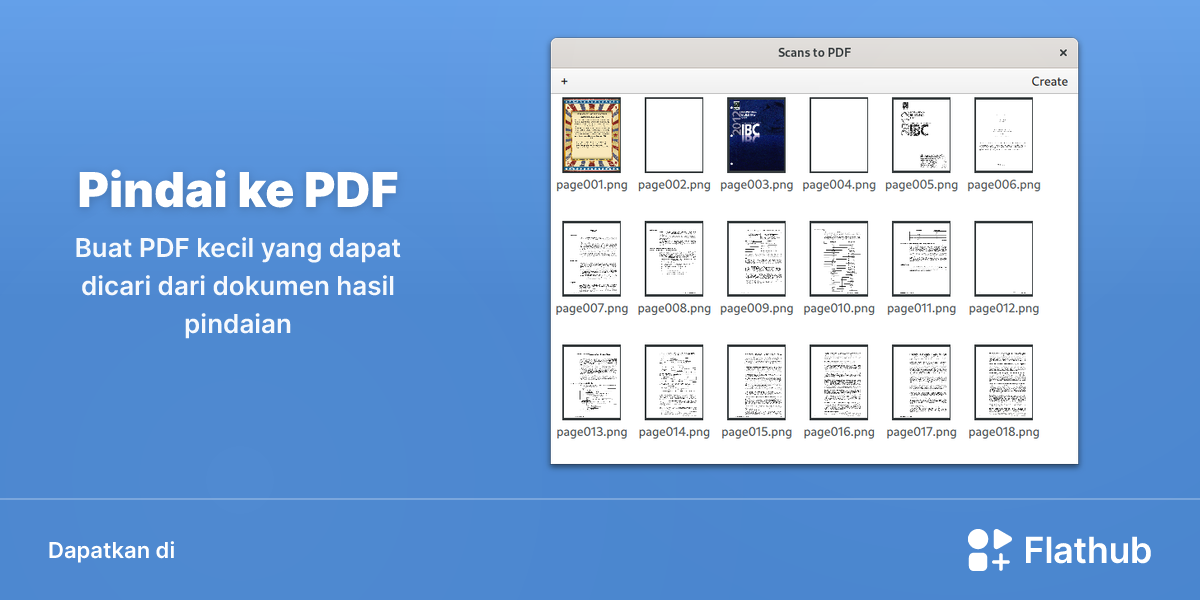Click the page010.png file name label
This screenshot has width=1200, height=600.
click(839, 309)
